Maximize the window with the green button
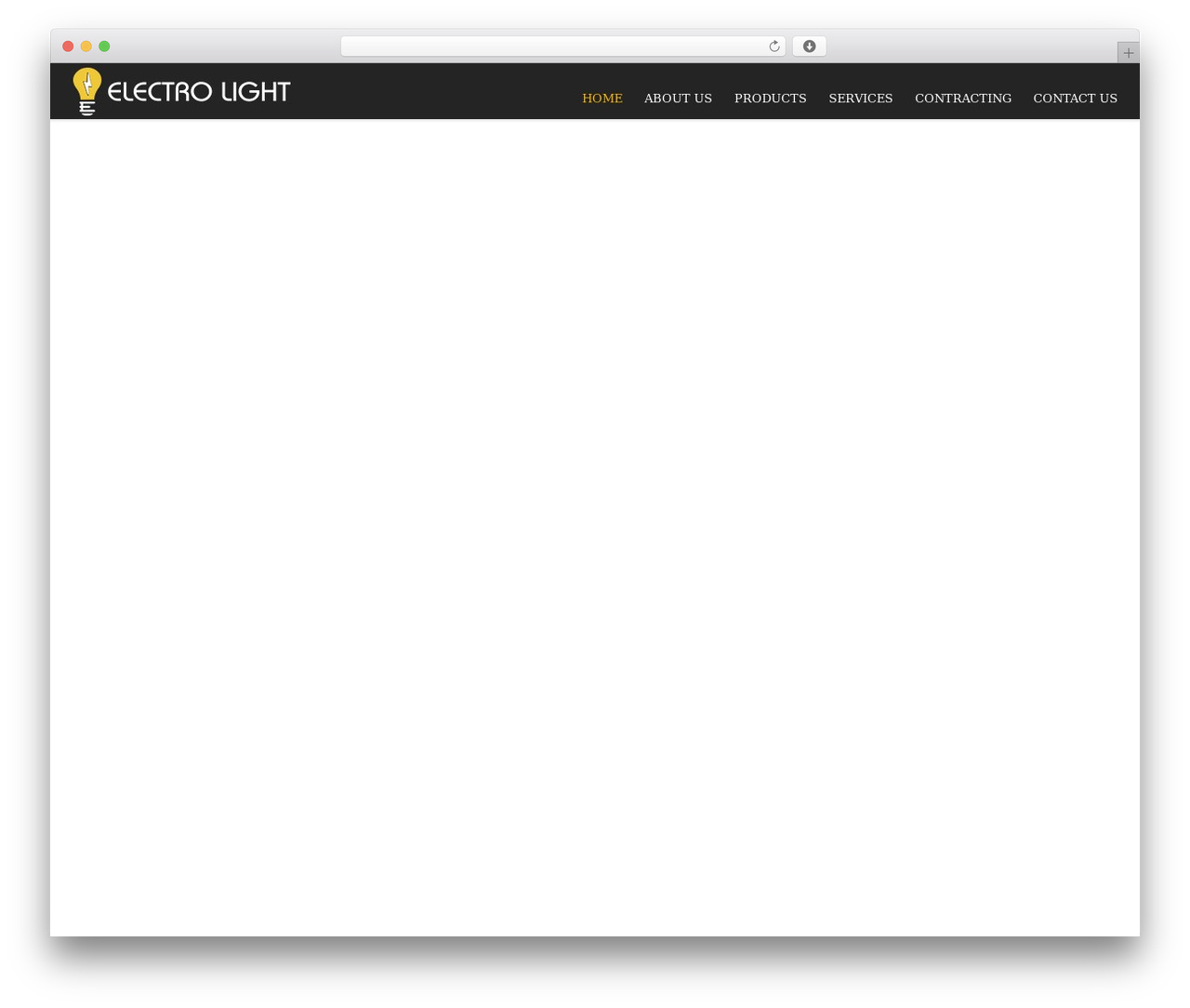1190x1008 pixels. tap(104, 46)
